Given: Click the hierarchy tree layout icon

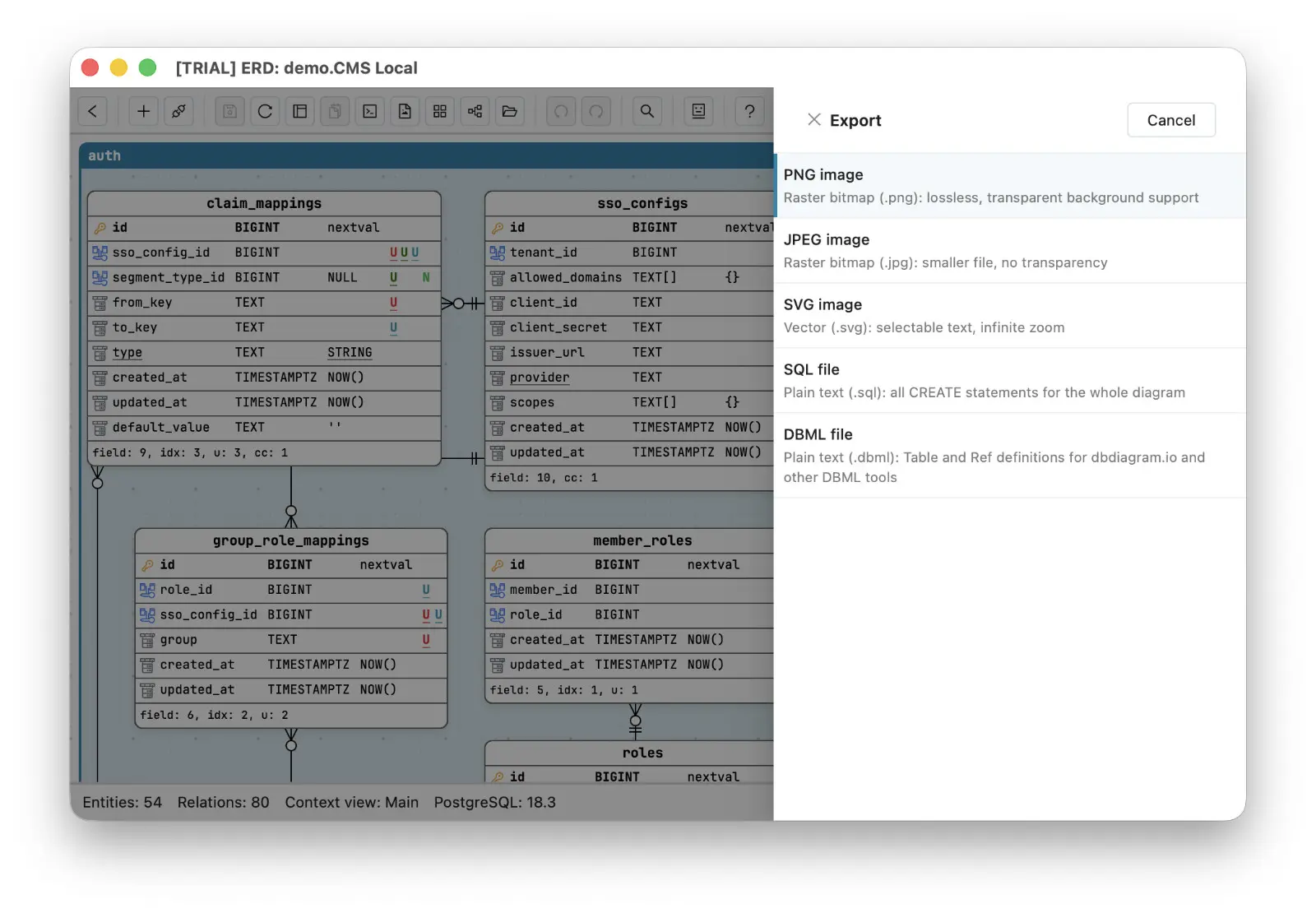Looking at the screenshot, I should point(475,111).
